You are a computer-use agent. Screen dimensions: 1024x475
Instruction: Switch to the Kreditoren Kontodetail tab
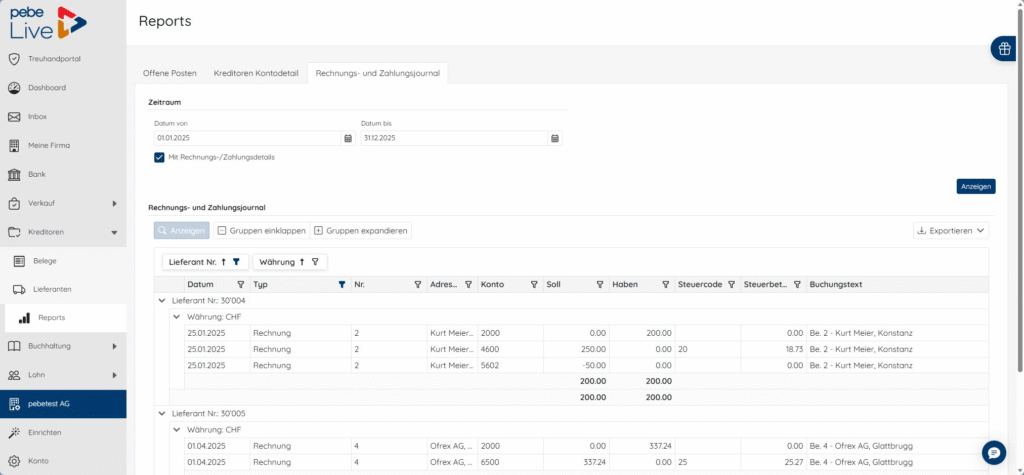[x=256, y=74]
